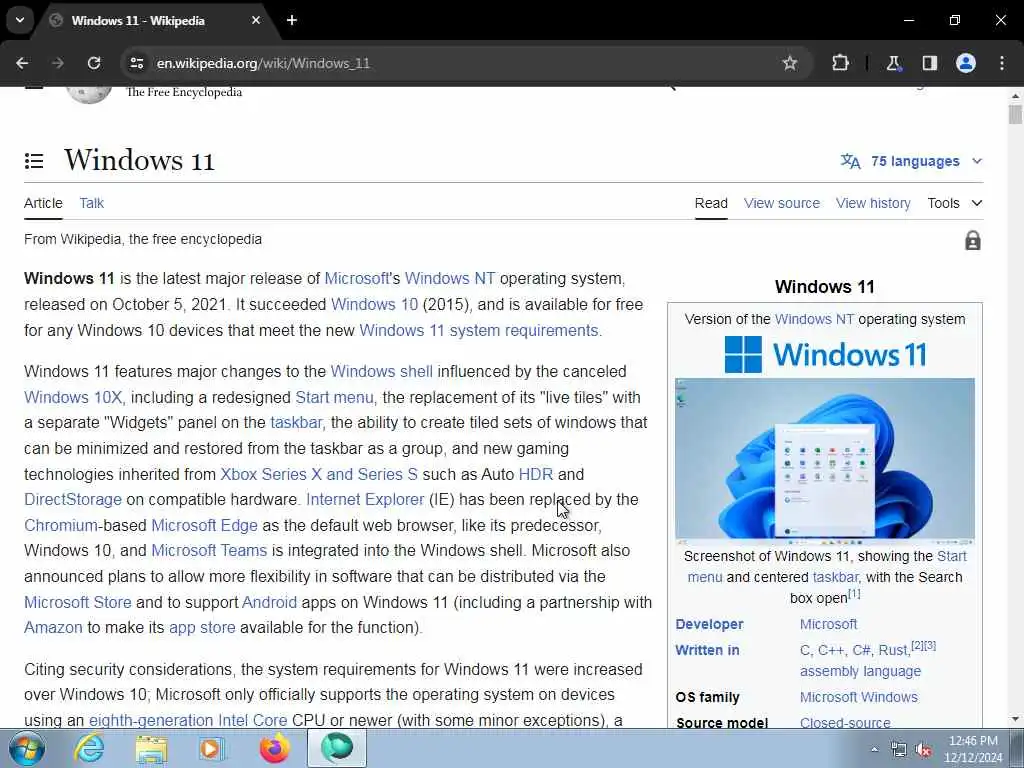Open the browser three-dot menu
Screen dimensions: 1024x768
[1002, 63]
